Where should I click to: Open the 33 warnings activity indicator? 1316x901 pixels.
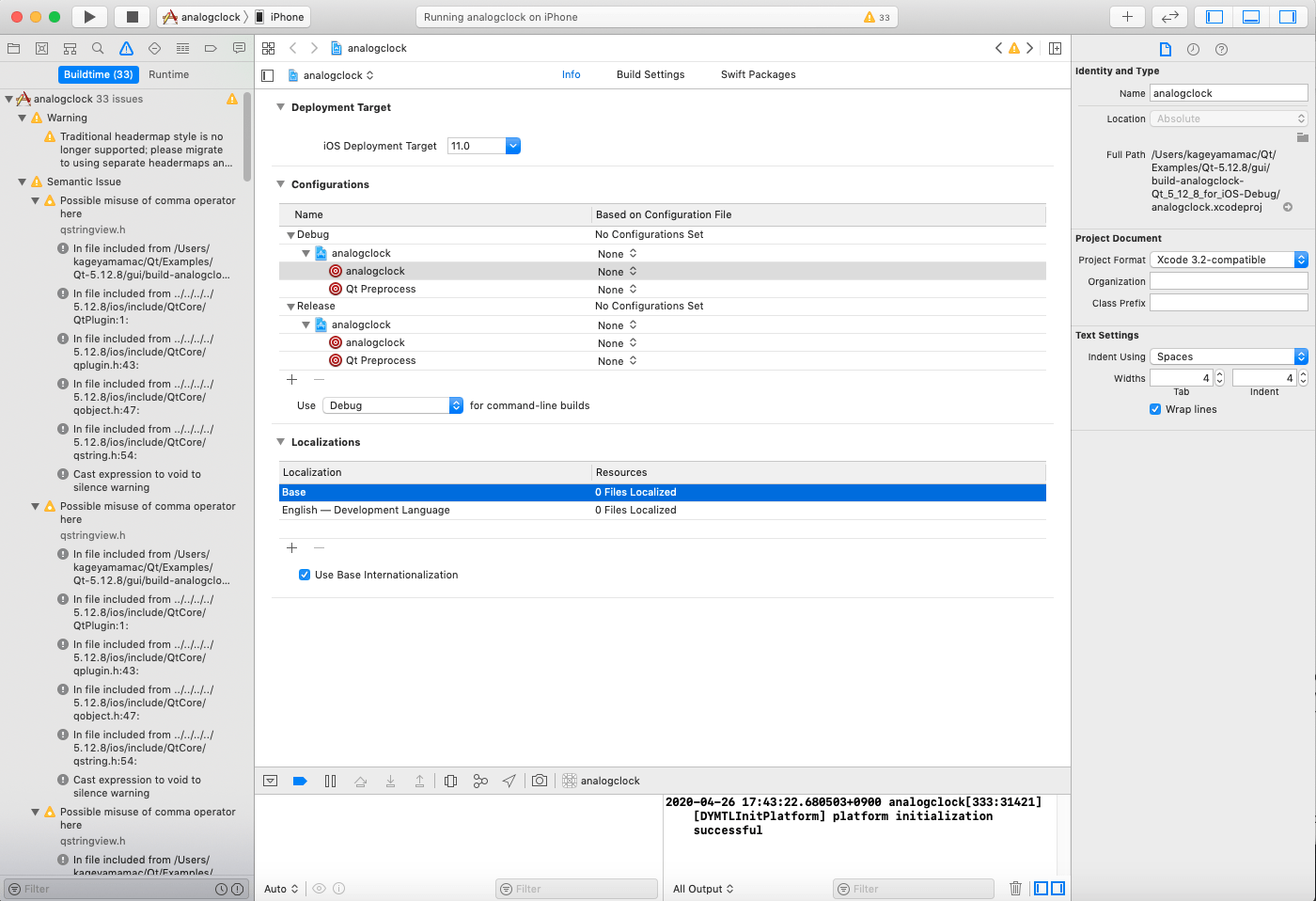coord(876,17)
